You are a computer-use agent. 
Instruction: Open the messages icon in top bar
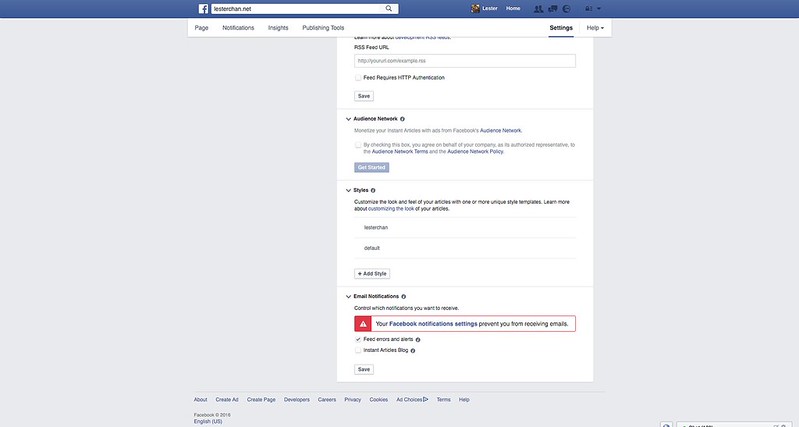point(553,8)
